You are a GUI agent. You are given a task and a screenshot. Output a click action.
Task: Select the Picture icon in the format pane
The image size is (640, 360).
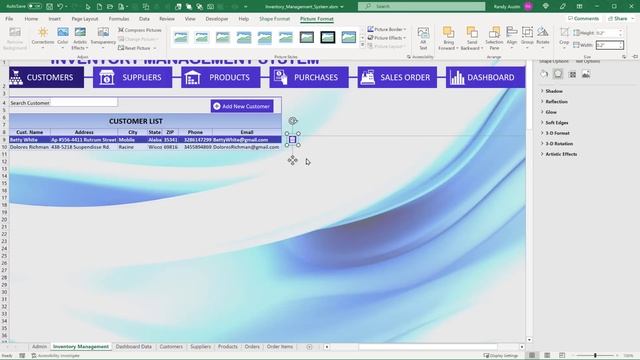tap(586, 74)
